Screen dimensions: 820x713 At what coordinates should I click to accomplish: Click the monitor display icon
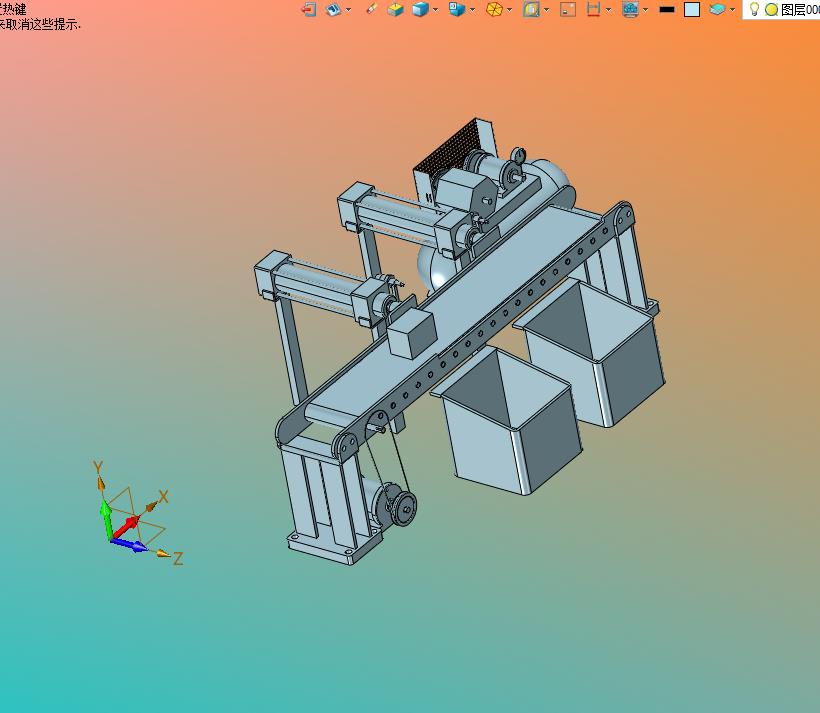point(631,9)
